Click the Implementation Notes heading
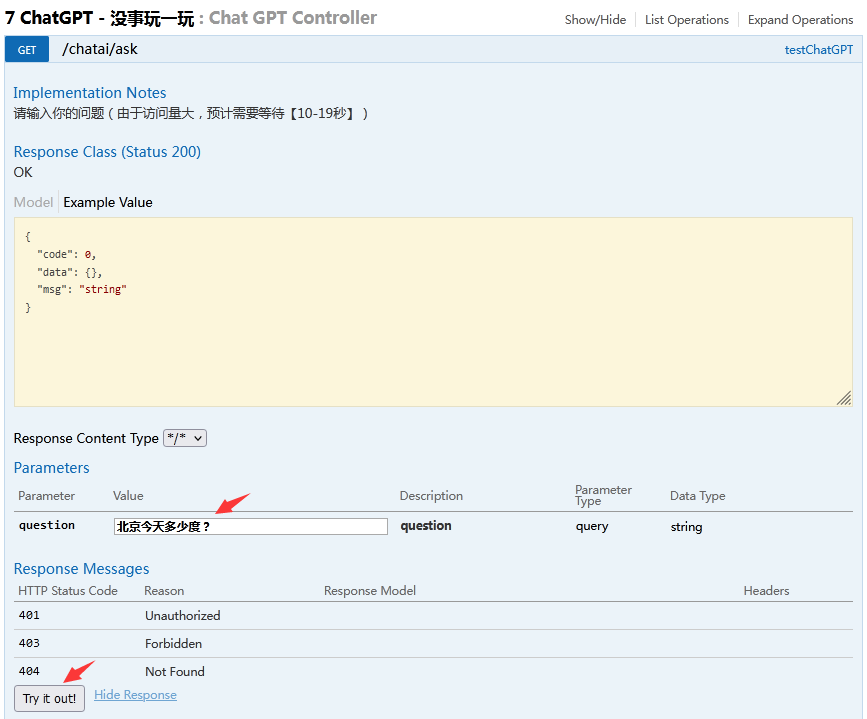867x719 pixels. [90, 93]
